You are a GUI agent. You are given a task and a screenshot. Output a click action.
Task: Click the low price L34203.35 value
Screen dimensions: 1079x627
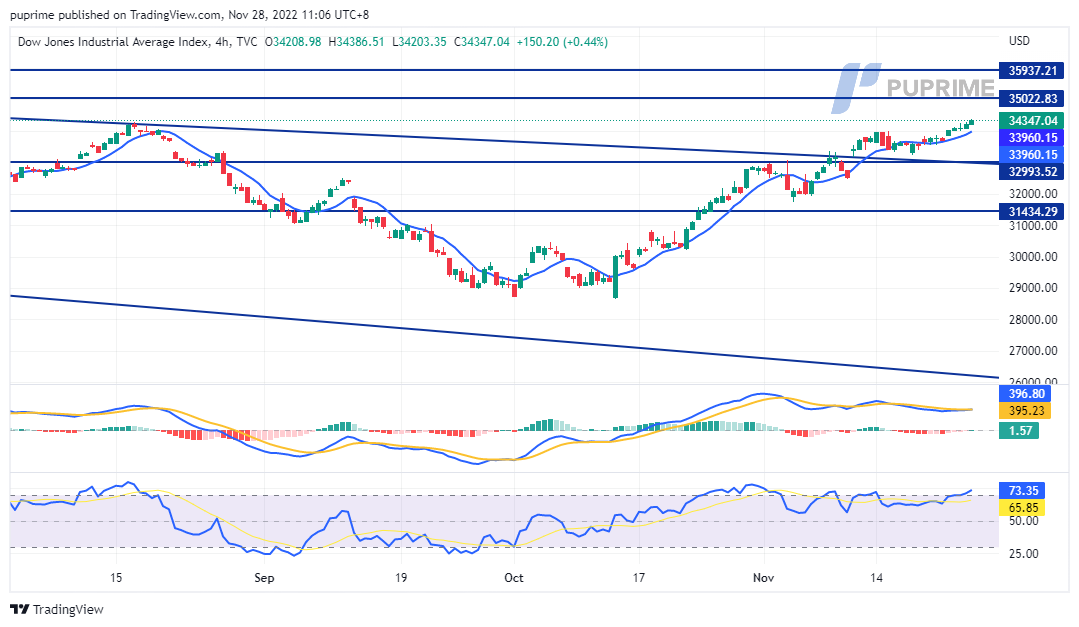(419, 42)
